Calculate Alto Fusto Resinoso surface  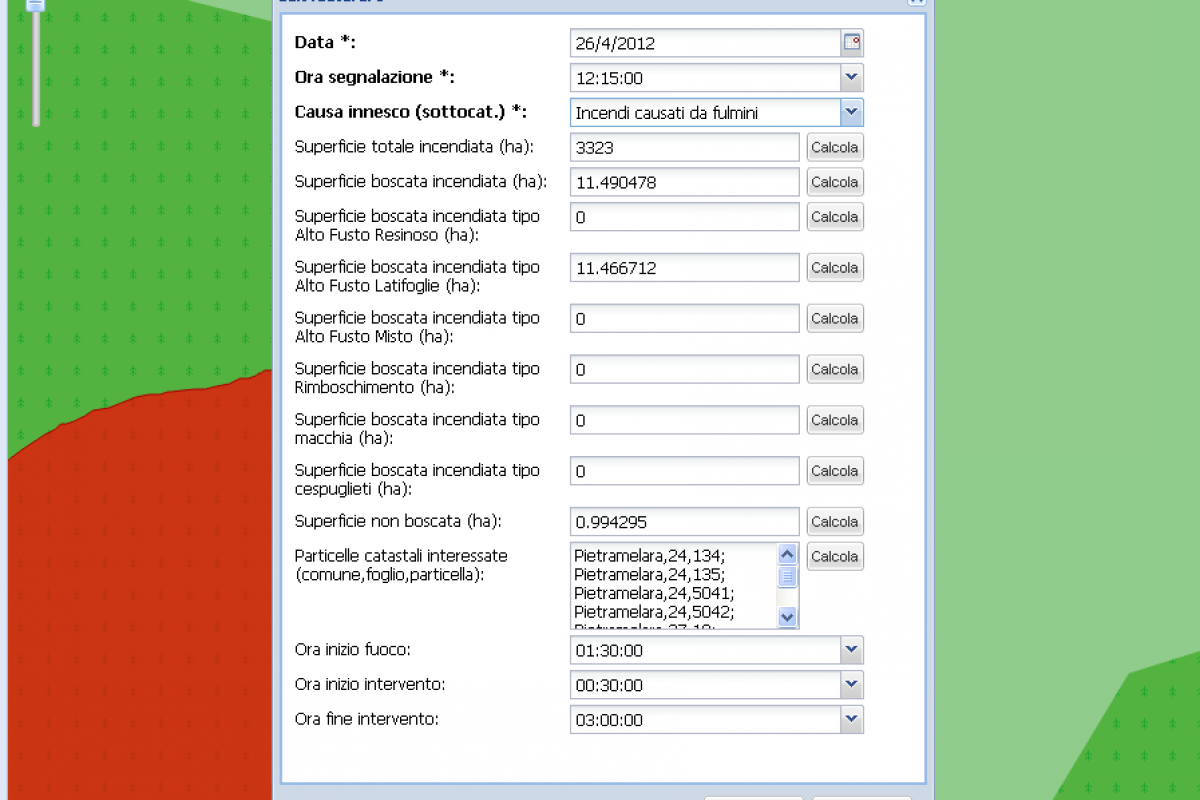point(835,217)
